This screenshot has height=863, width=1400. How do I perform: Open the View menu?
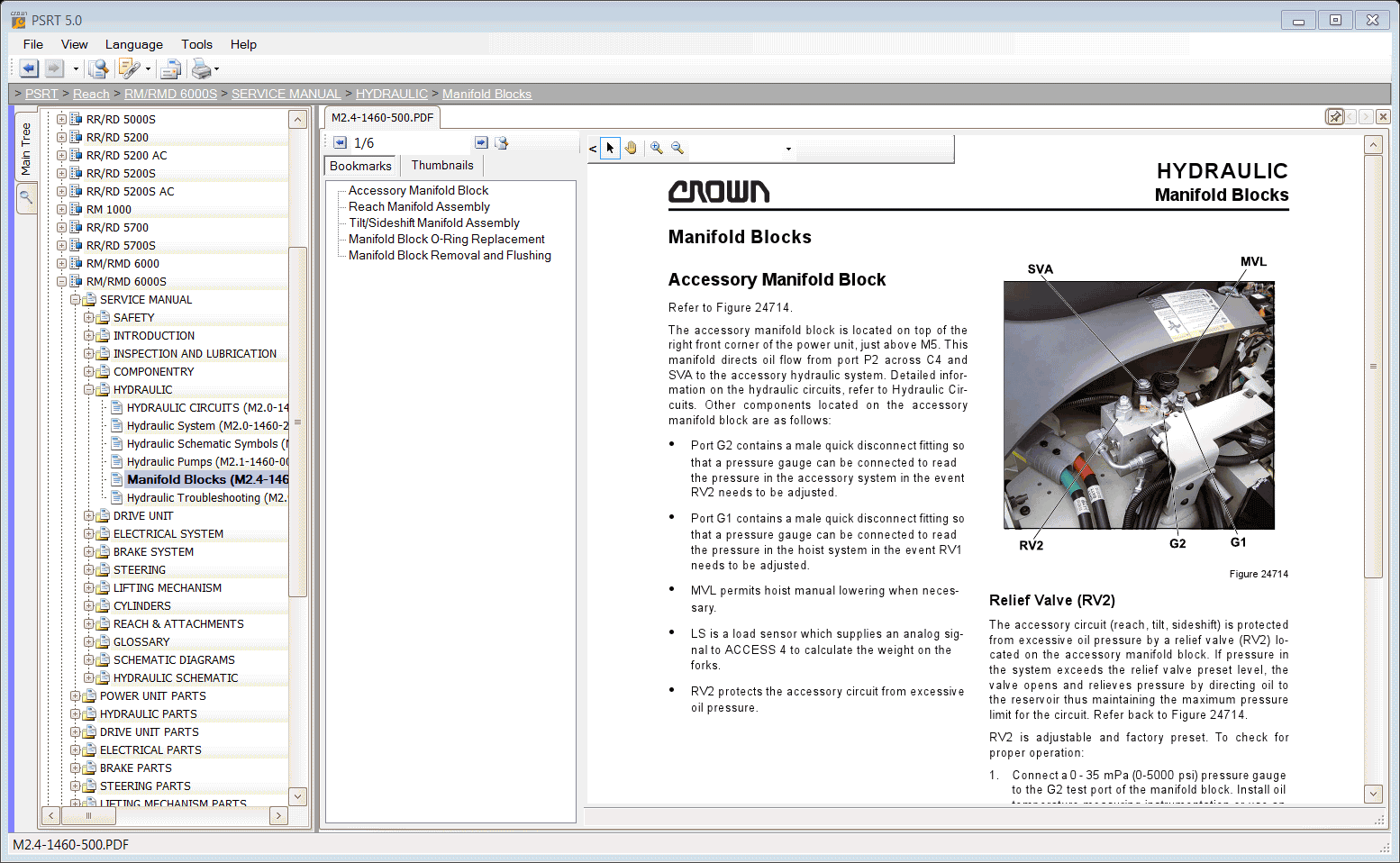pyautogui.click(x=75, y=44)
